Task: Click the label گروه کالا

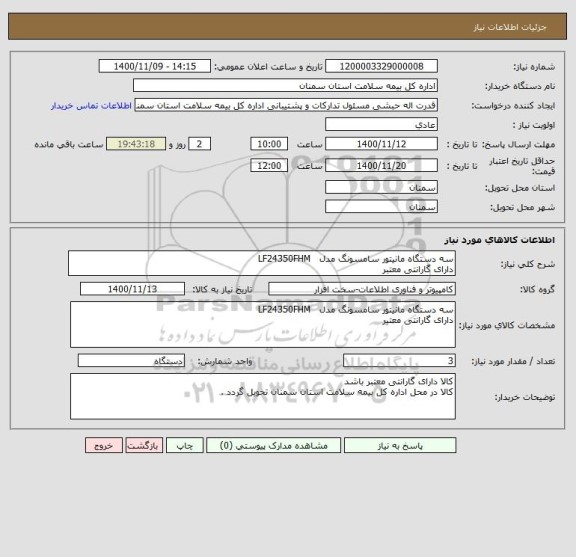Action: click(537, 290)
